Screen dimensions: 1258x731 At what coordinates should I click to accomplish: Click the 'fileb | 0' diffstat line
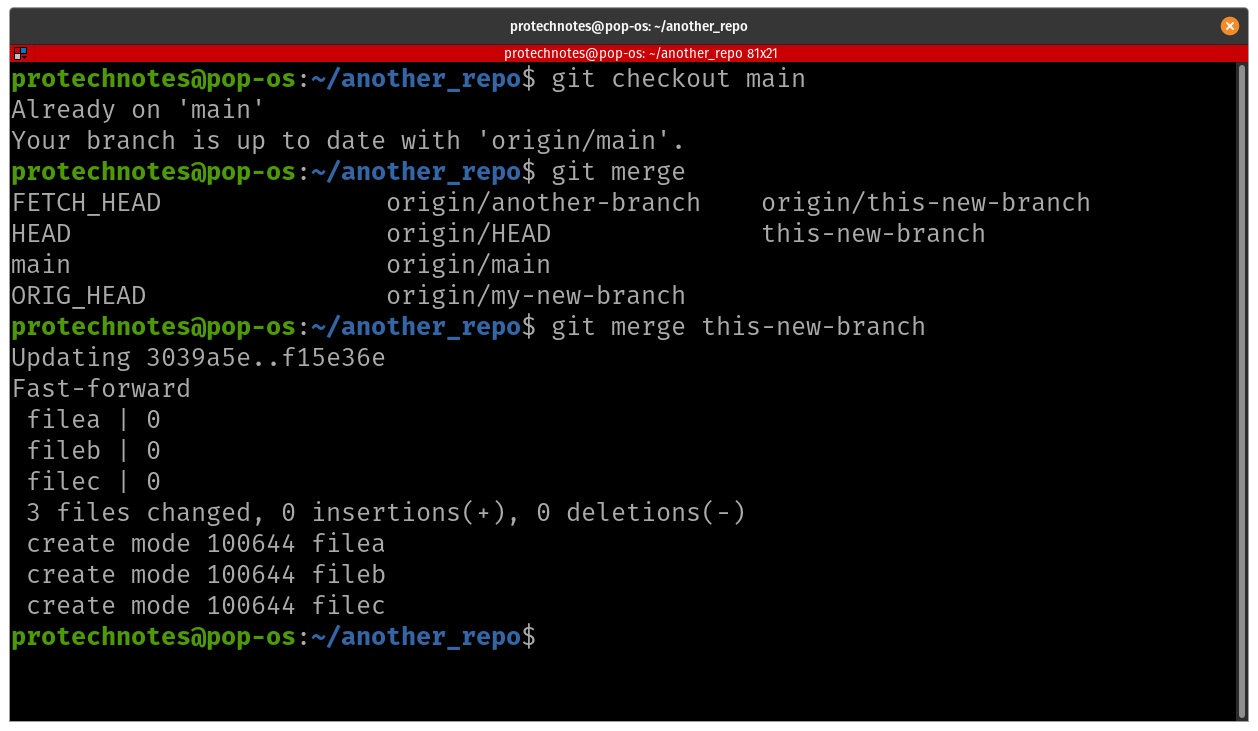(x=94, y=451)
